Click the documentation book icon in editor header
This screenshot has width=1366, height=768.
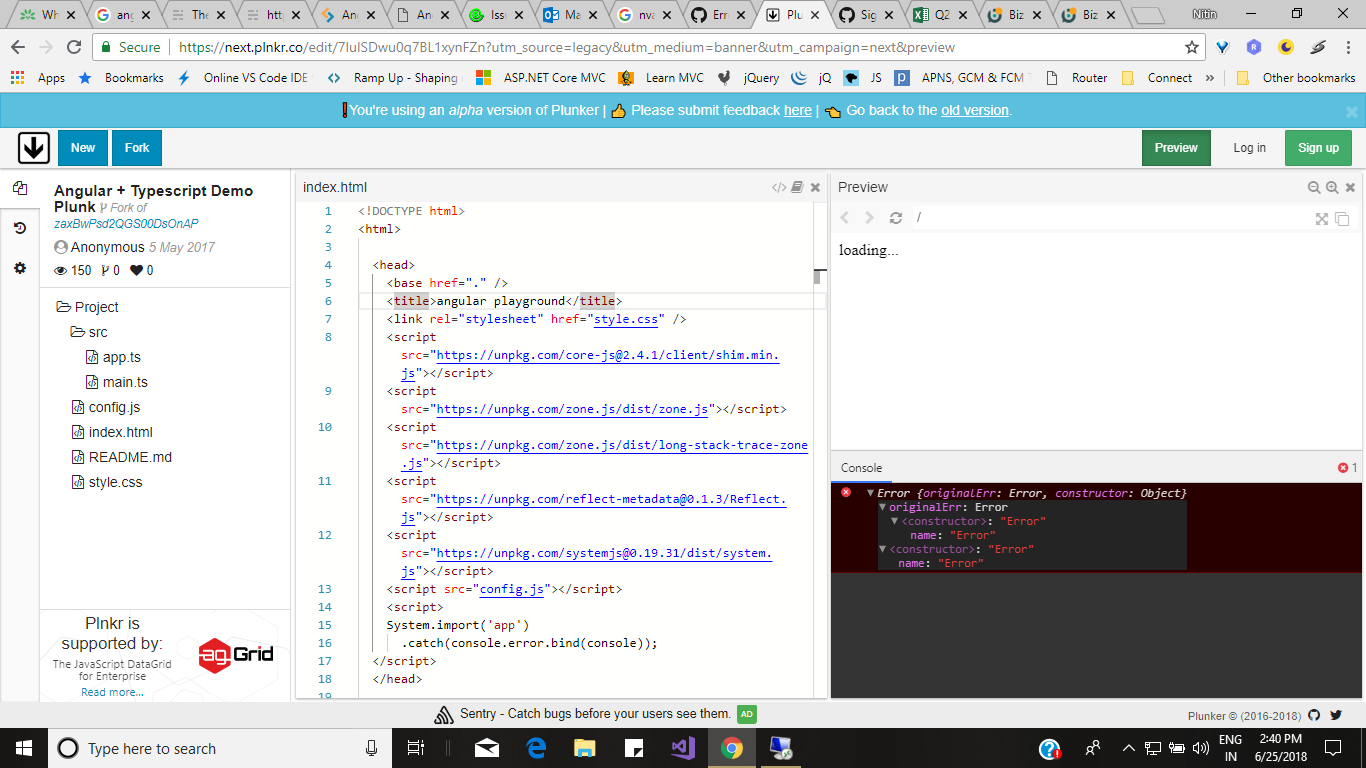(x=797, y=187)
